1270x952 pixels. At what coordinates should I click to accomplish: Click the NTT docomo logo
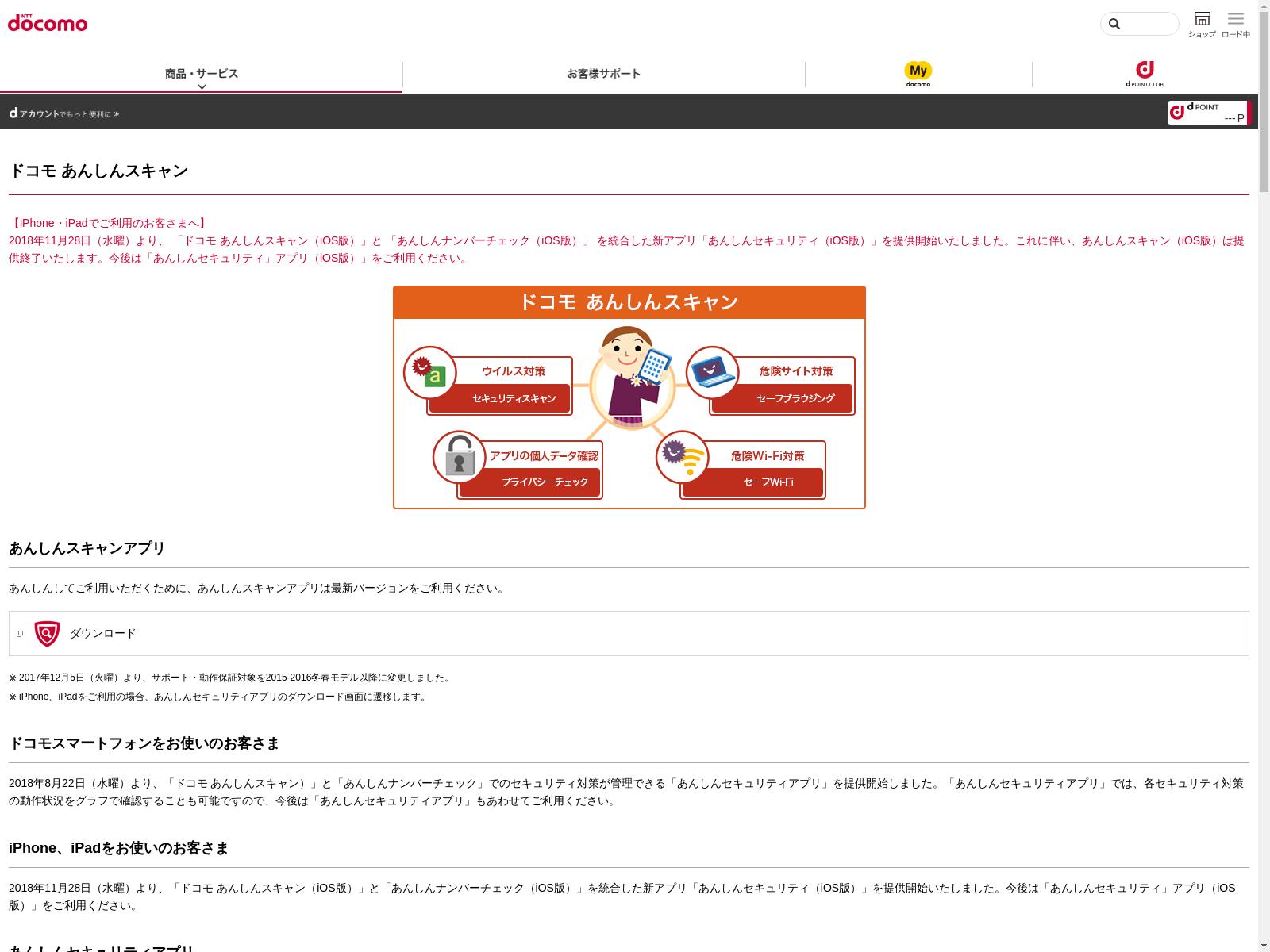click(x=48, y=22)
